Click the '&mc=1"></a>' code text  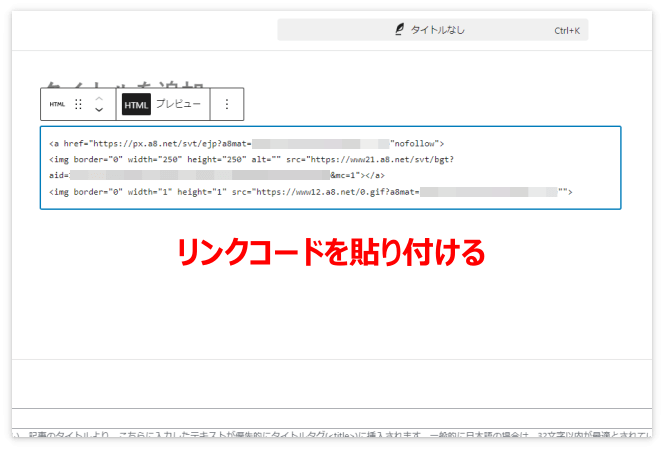click(x=357, y=175)
